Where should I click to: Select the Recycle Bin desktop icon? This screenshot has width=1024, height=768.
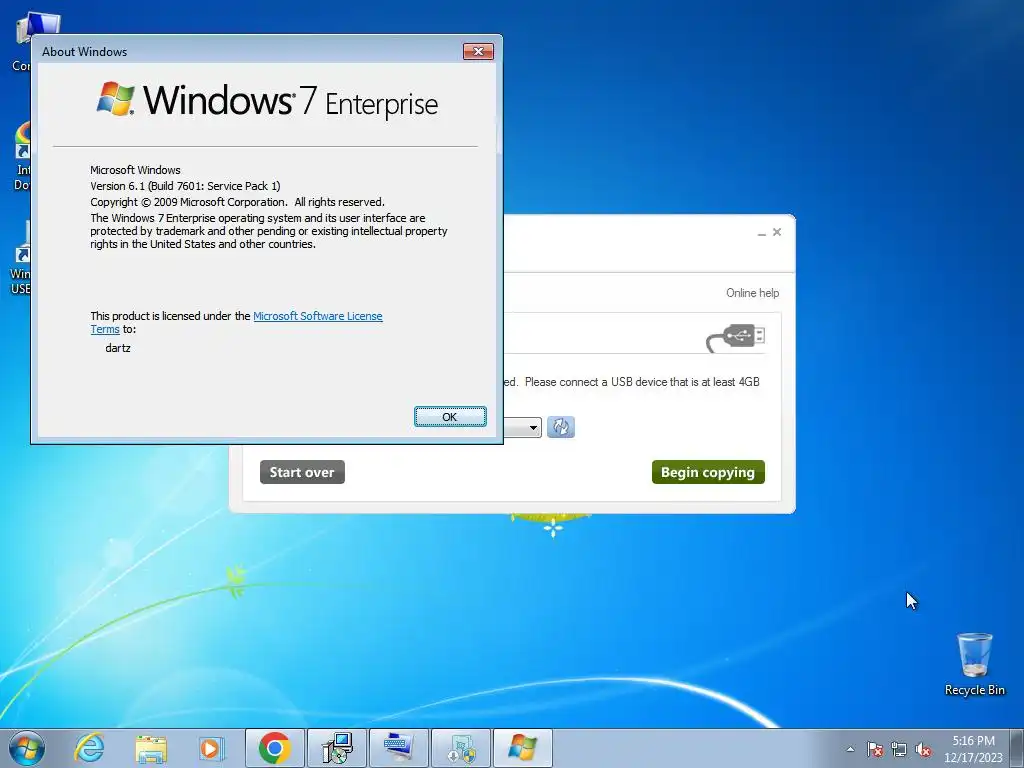974,664
